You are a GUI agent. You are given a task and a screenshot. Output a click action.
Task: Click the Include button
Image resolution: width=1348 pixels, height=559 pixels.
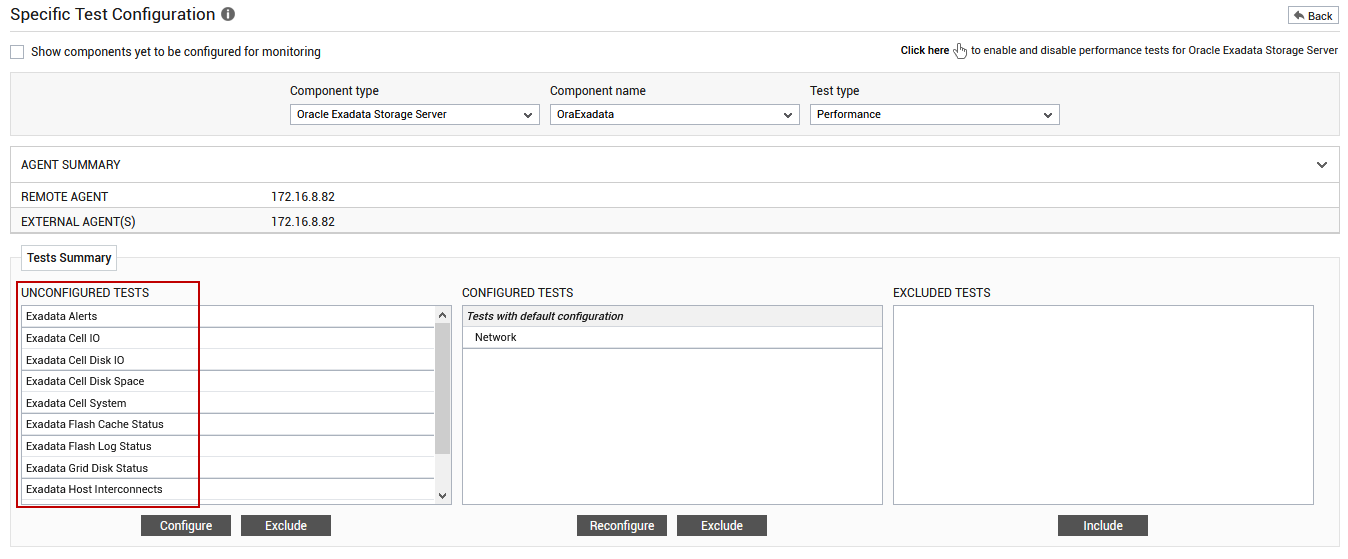pos(1103,526)
